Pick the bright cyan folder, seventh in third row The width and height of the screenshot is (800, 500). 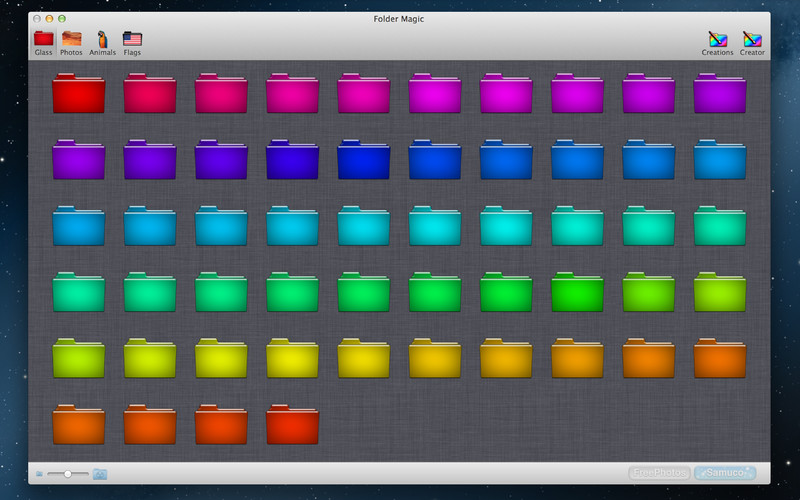pos(506,226)
